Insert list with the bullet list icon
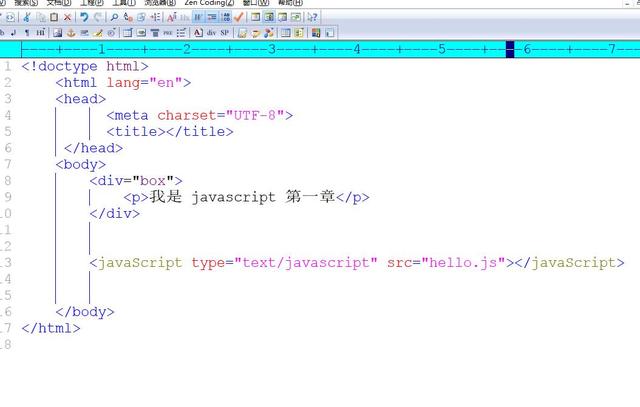640x407 pixels. click(181, 33)
